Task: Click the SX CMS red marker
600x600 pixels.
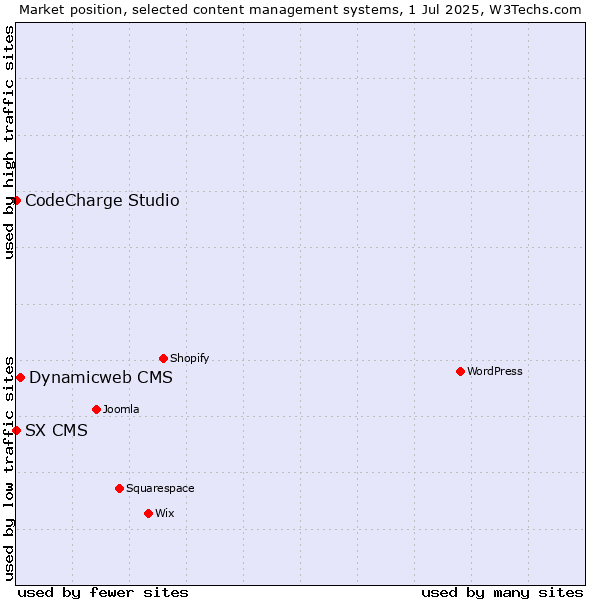Action: [x=16, y=430]
